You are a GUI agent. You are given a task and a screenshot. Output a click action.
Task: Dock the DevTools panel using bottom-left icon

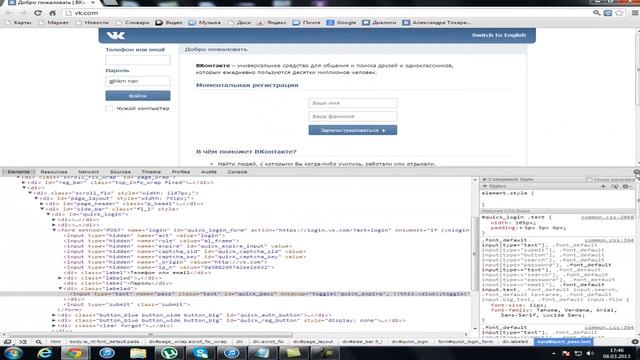point(7,342)
